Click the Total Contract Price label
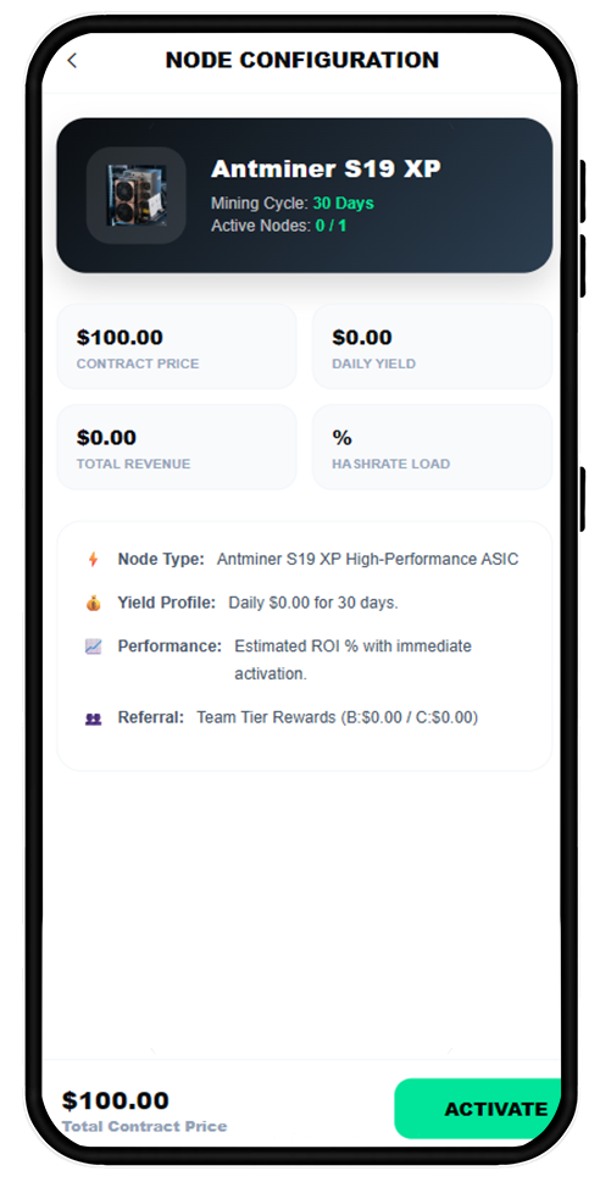Image resolution: width=600 pixels, height=1182 pixels. pos(144,1126)
